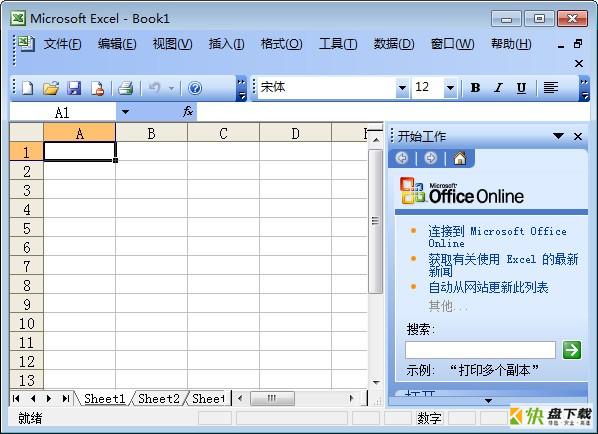Image resolution: width=598 pixels, height=434 pixels.
Task: Expand the Name Box dropdown
Action: pyautogui.click(x=125, y=112)
